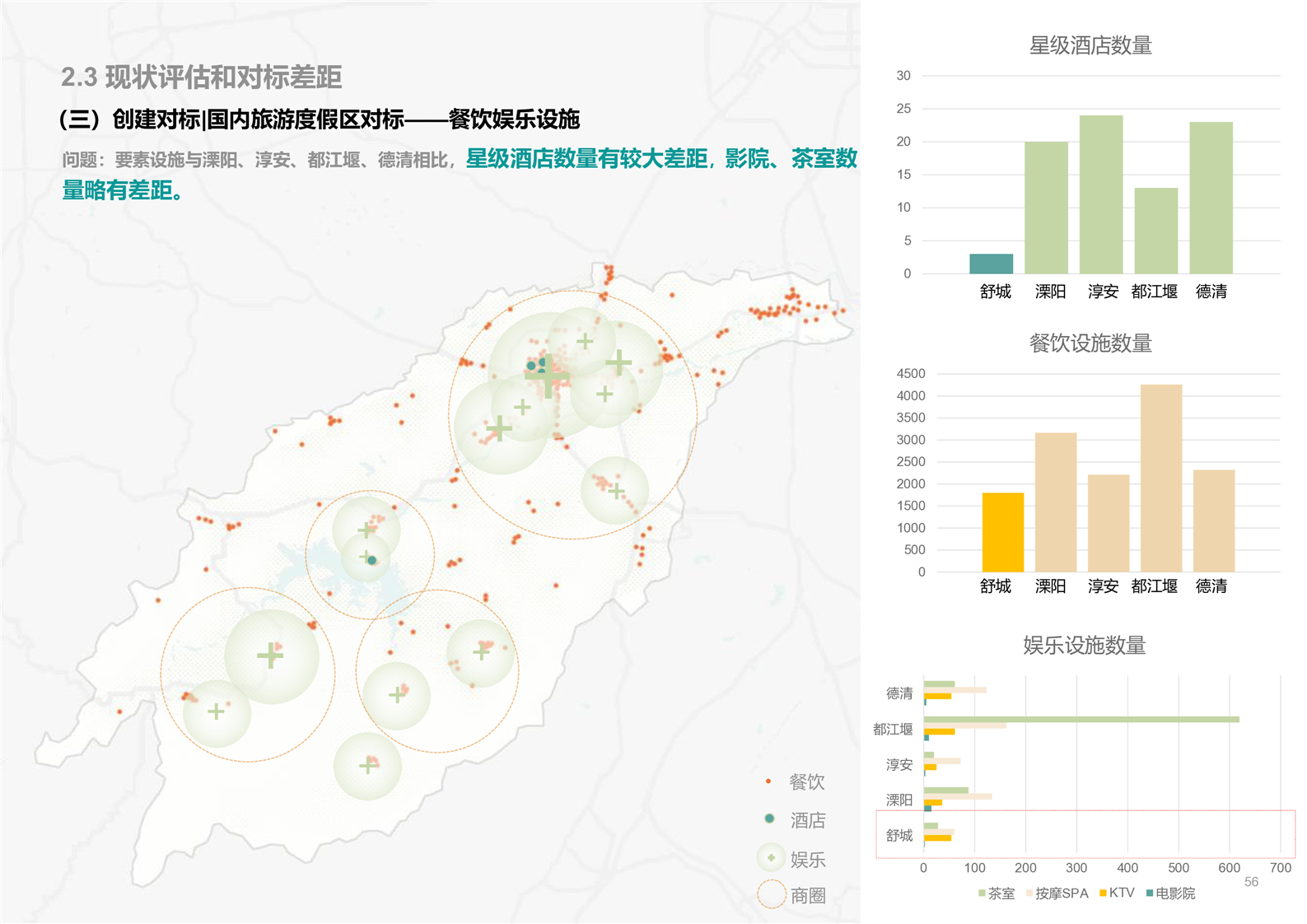Click the yellow 舒城 bar in 餐饮设施数量 chart
This screenshot has width=1307, height=924.
coord(1002,532)
